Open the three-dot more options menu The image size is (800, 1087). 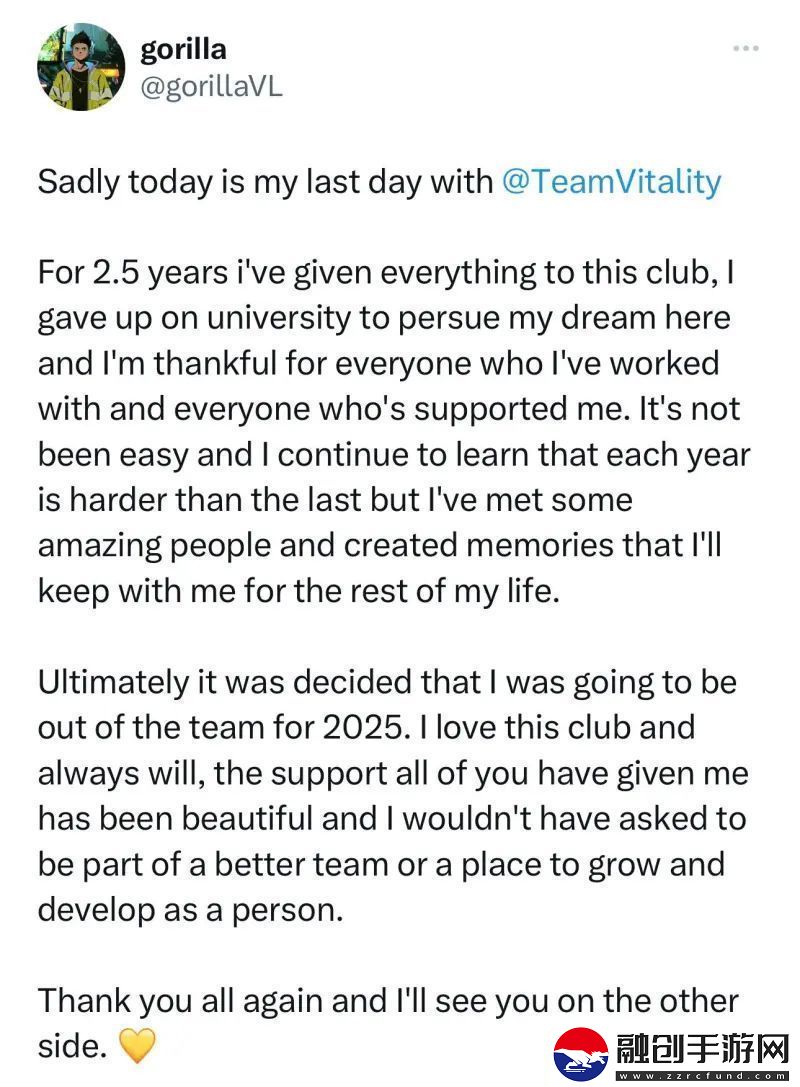[746, 49]
